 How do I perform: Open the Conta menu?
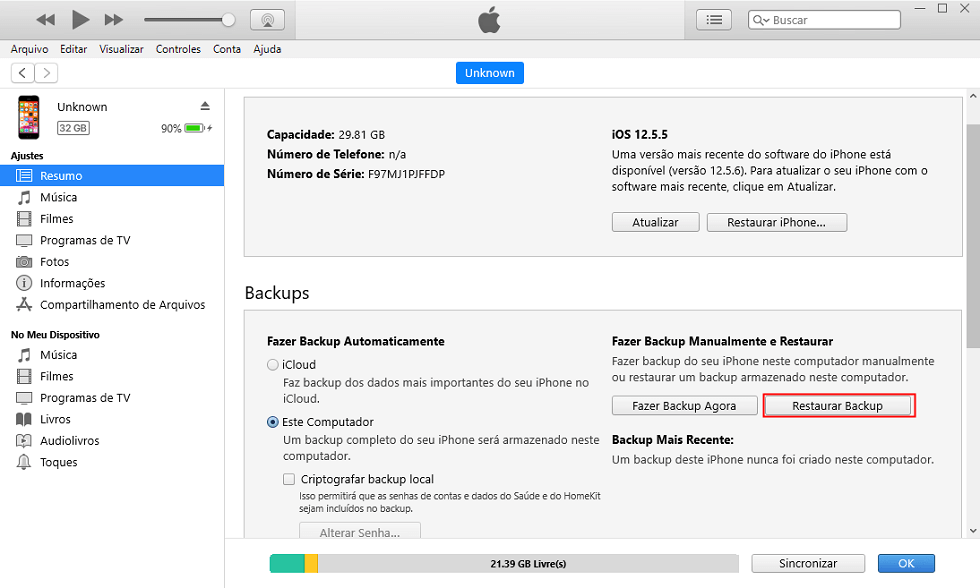[227, 49]
